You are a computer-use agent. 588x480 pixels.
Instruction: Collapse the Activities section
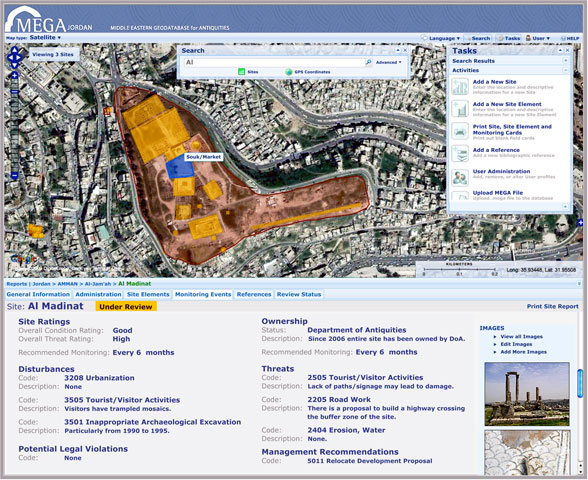tap(565, 70)
